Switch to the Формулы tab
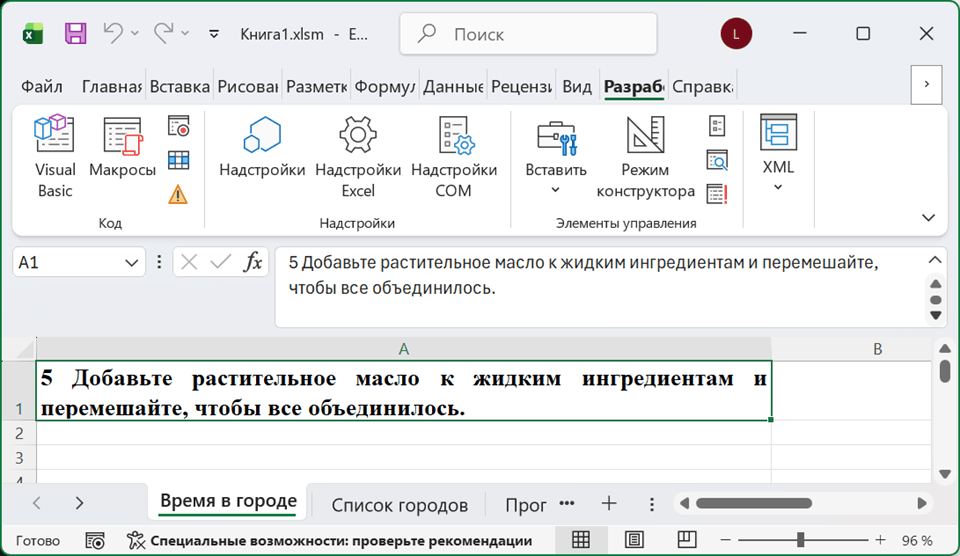The width and height of the screenshot is (960, 556). [x=384, y=86]
